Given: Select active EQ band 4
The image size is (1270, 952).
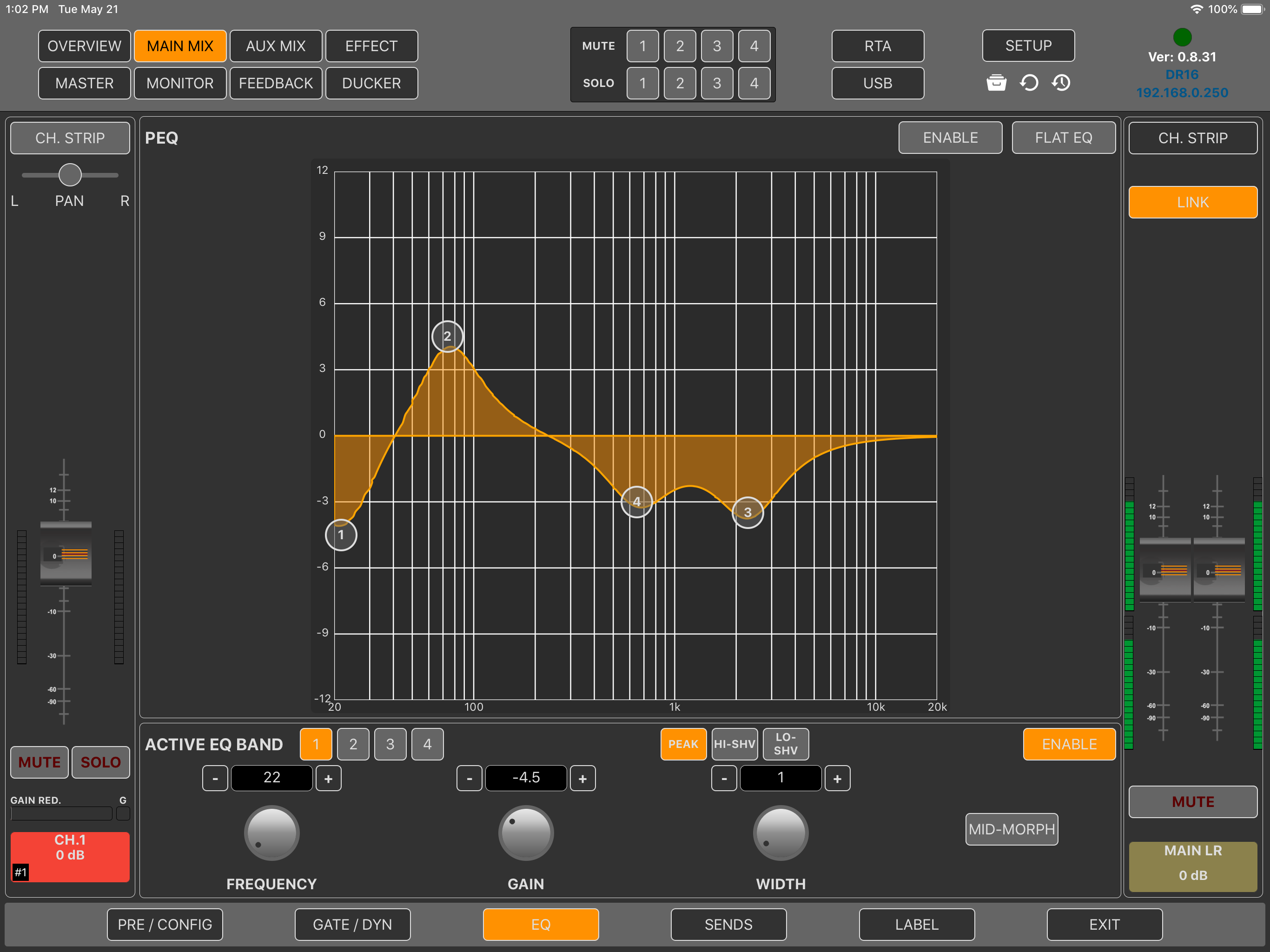Looking at the screenshot, I should [427, 744].
